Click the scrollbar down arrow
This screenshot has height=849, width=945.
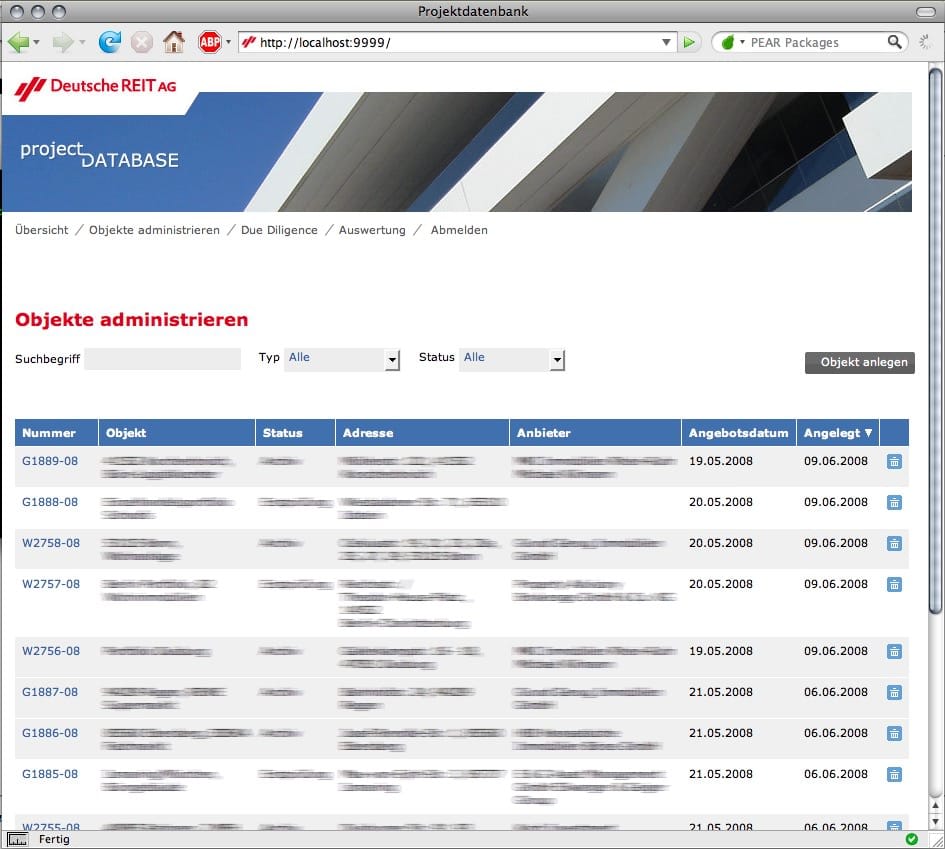(x=935, y=821)
